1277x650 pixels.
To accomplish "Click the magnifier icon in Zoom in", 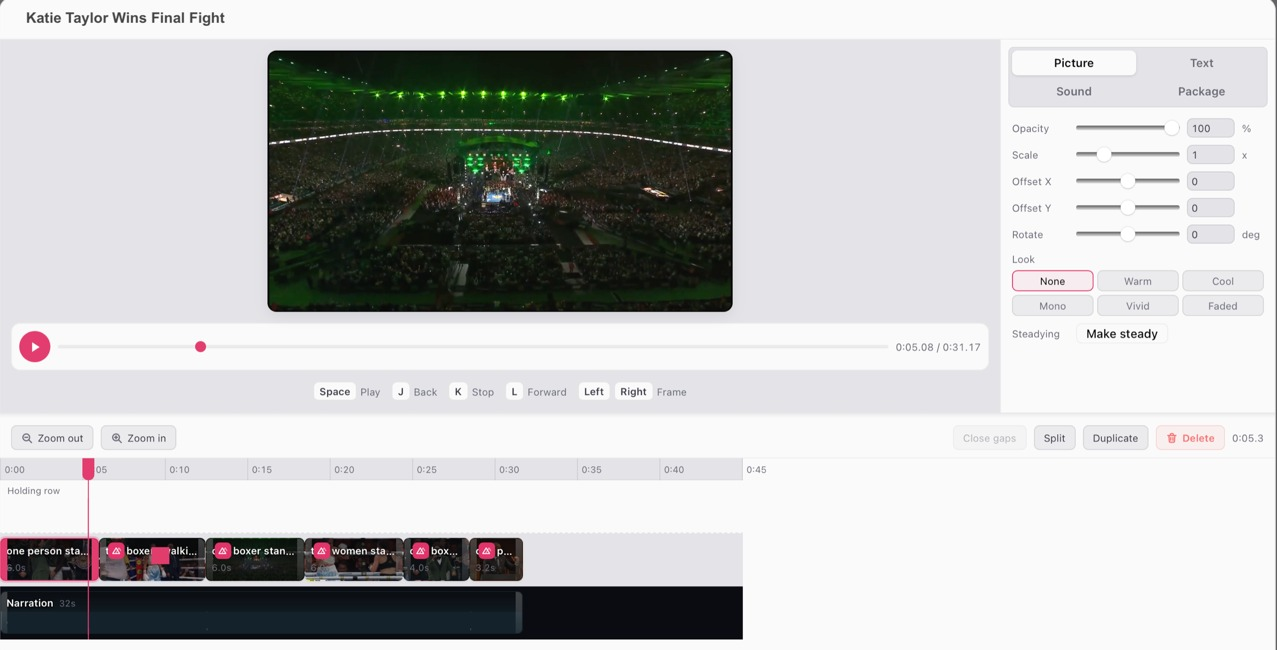I will coord(117,438).
